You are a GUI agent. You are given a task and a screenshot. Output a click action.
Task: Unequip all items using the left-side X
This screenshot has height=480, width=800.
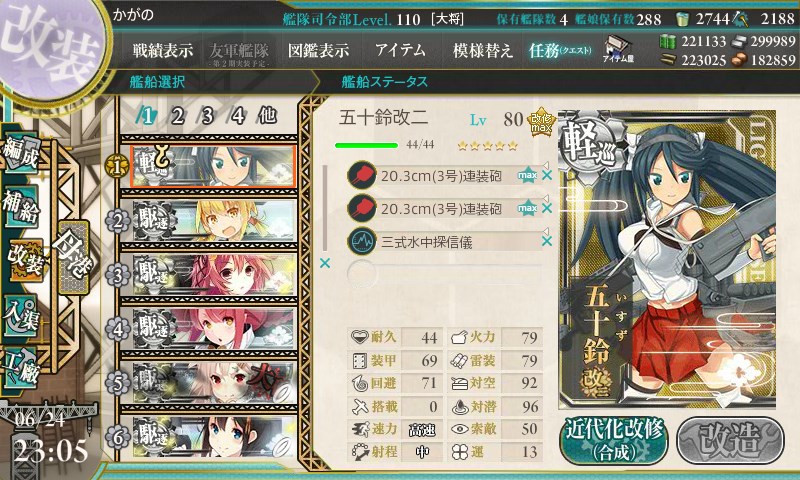[x=324, y=263]
